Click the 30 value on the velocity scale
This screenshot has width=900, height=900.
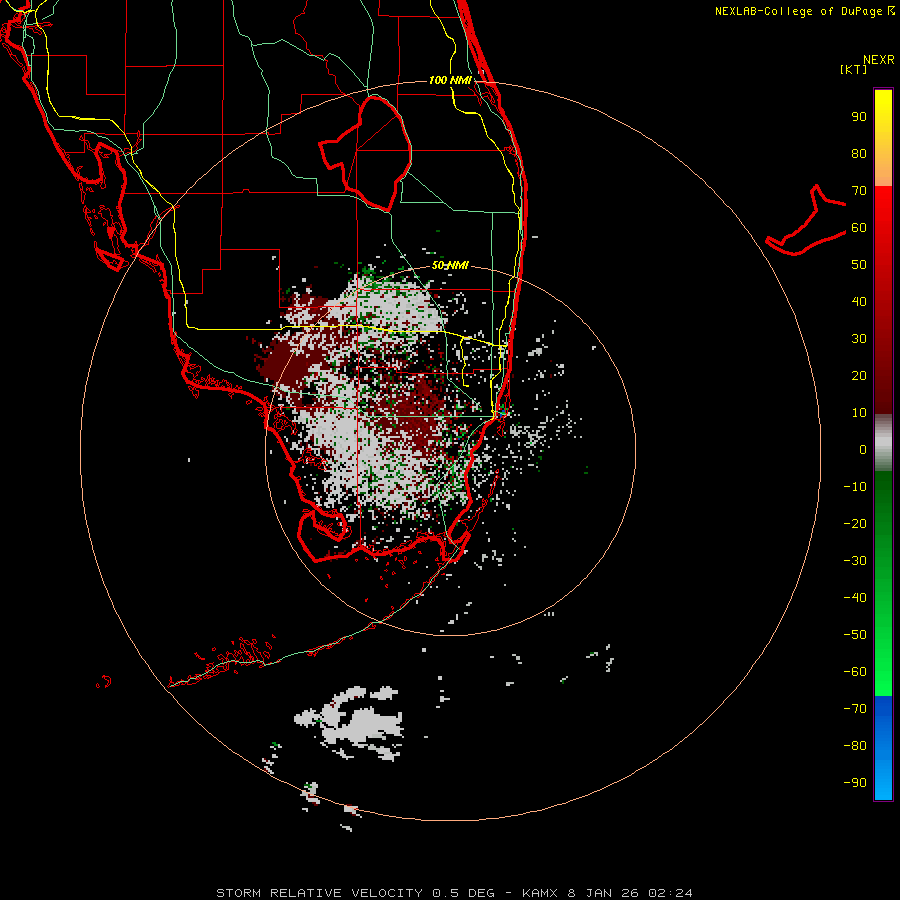pyautogui.click(x=859, y=339)
